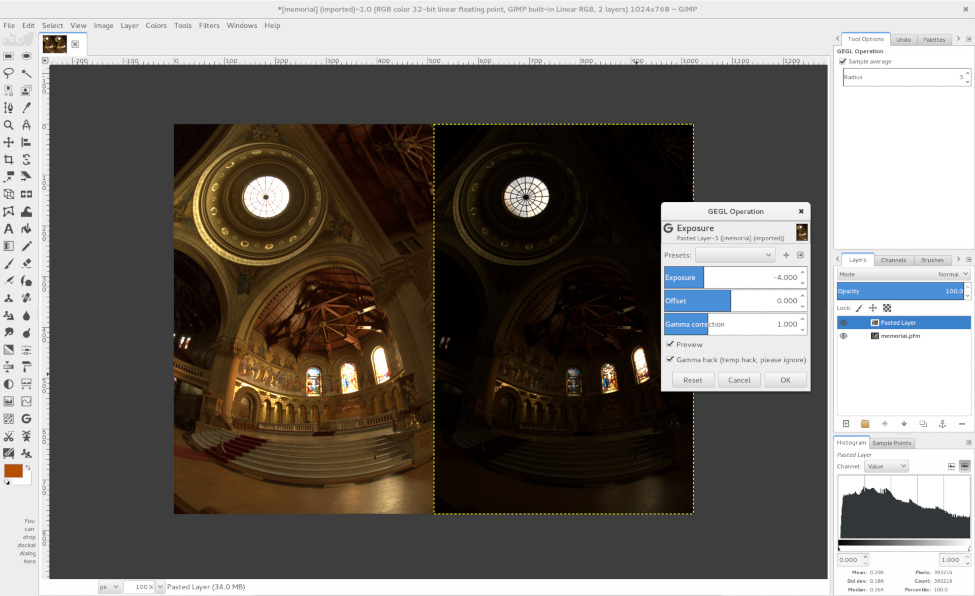Disable the Gamma hack checkbox

(x=672, y=358)
